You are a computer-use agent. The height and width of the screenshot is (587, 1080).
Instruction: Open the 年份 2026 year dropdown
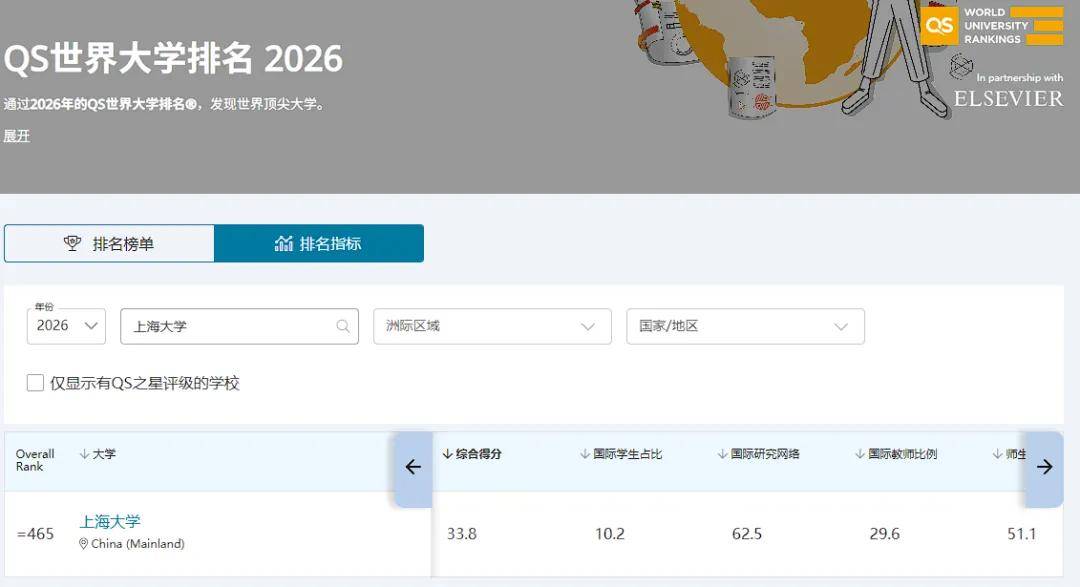[66, 326]
